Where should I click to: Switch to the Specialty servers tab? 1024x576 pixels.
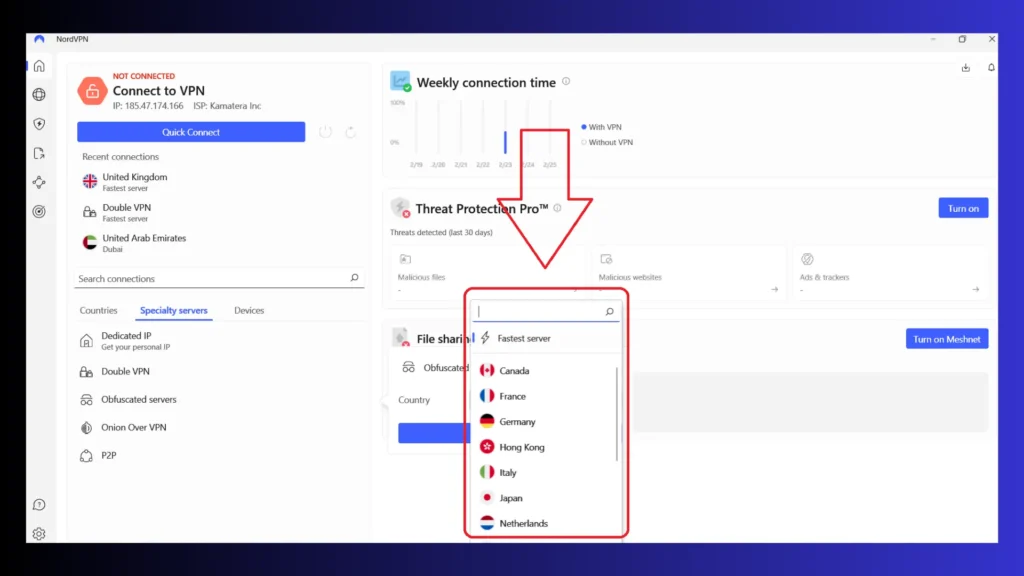[174, 310]
